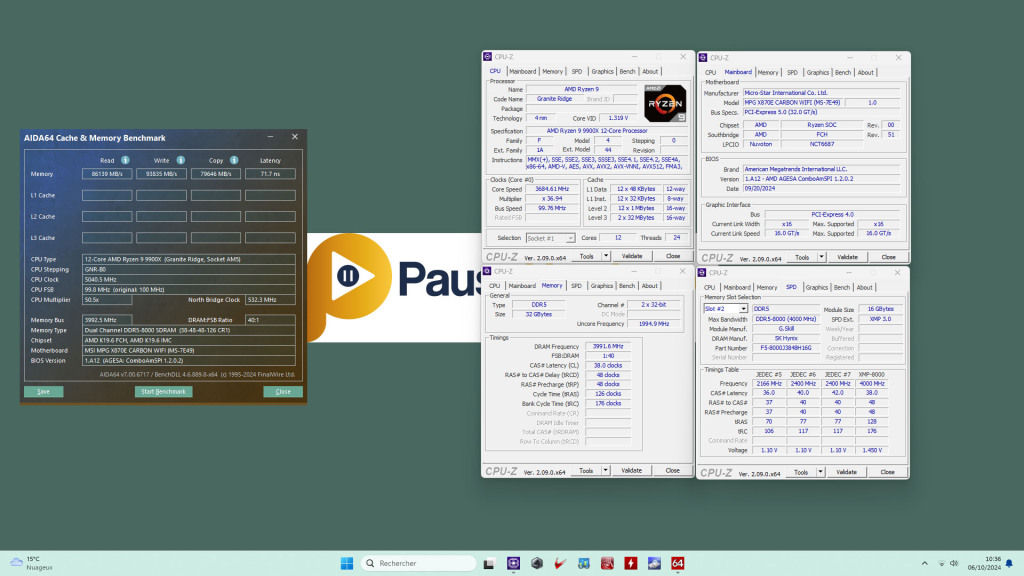Click the AMD Ryzen 9 logo in CPU-Z
The width and height of the screenshot is (1024, 576).
tap(663, 104)
